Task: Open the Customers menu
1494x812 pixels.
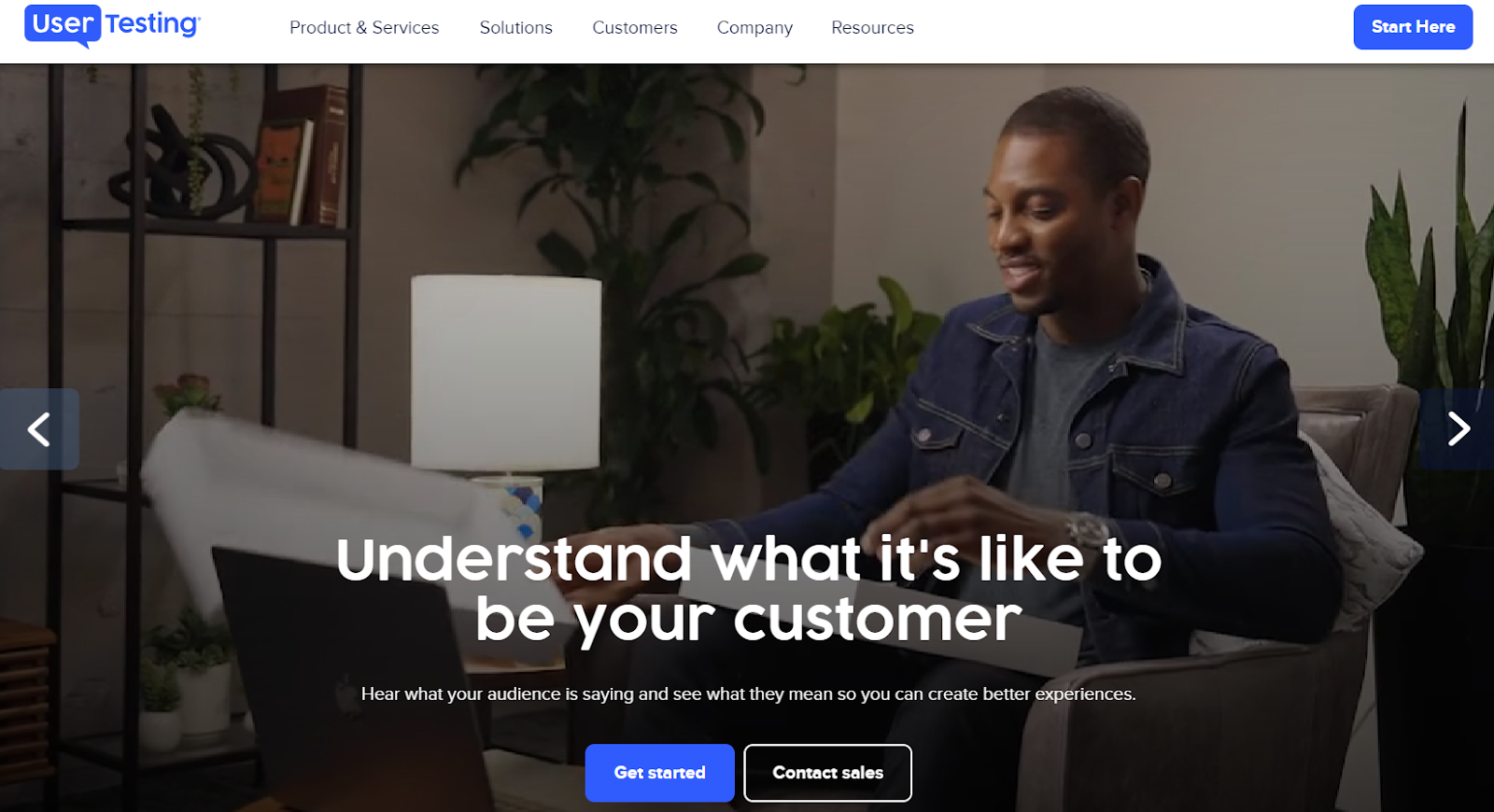Action: (635, 28)
